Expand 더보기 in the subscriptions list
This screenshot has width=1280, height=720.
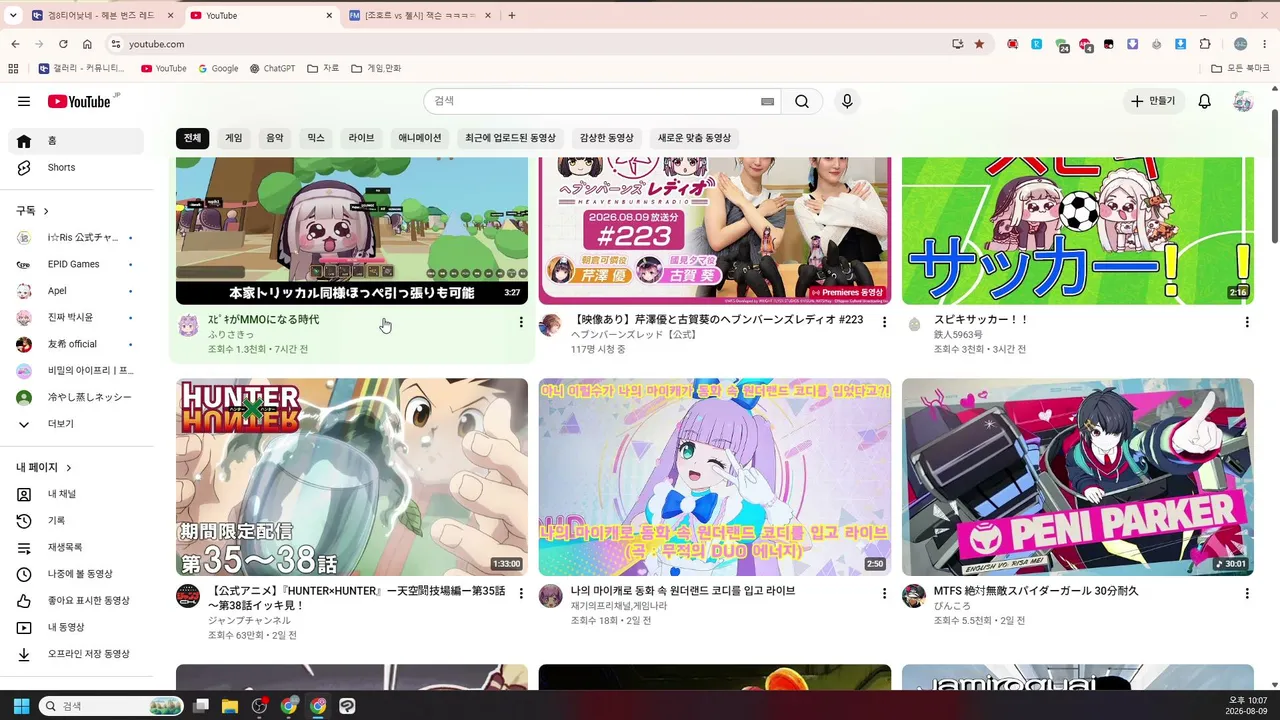tap(76, 424)
